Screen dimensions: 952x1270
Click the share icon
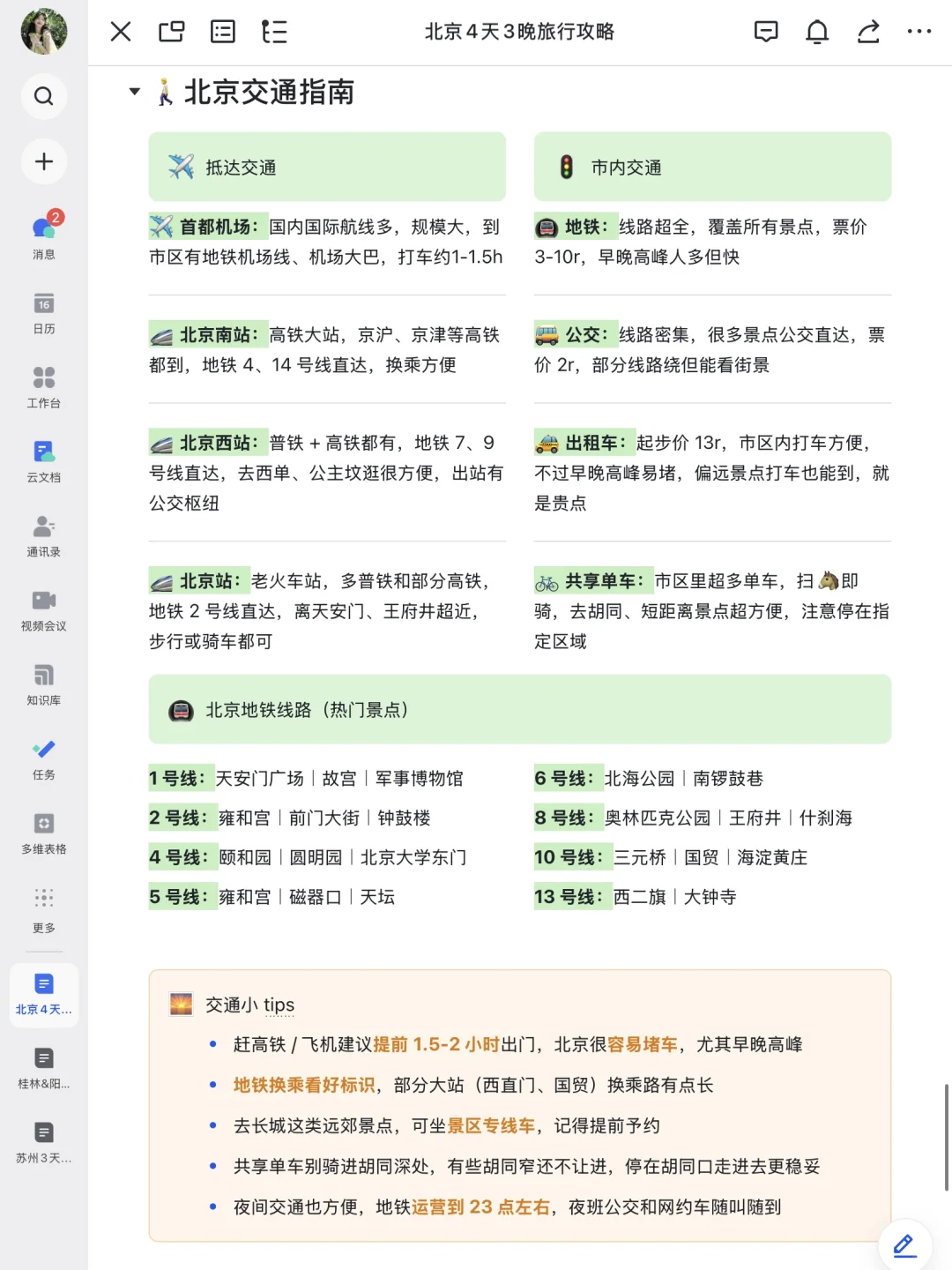pos(868,32)
